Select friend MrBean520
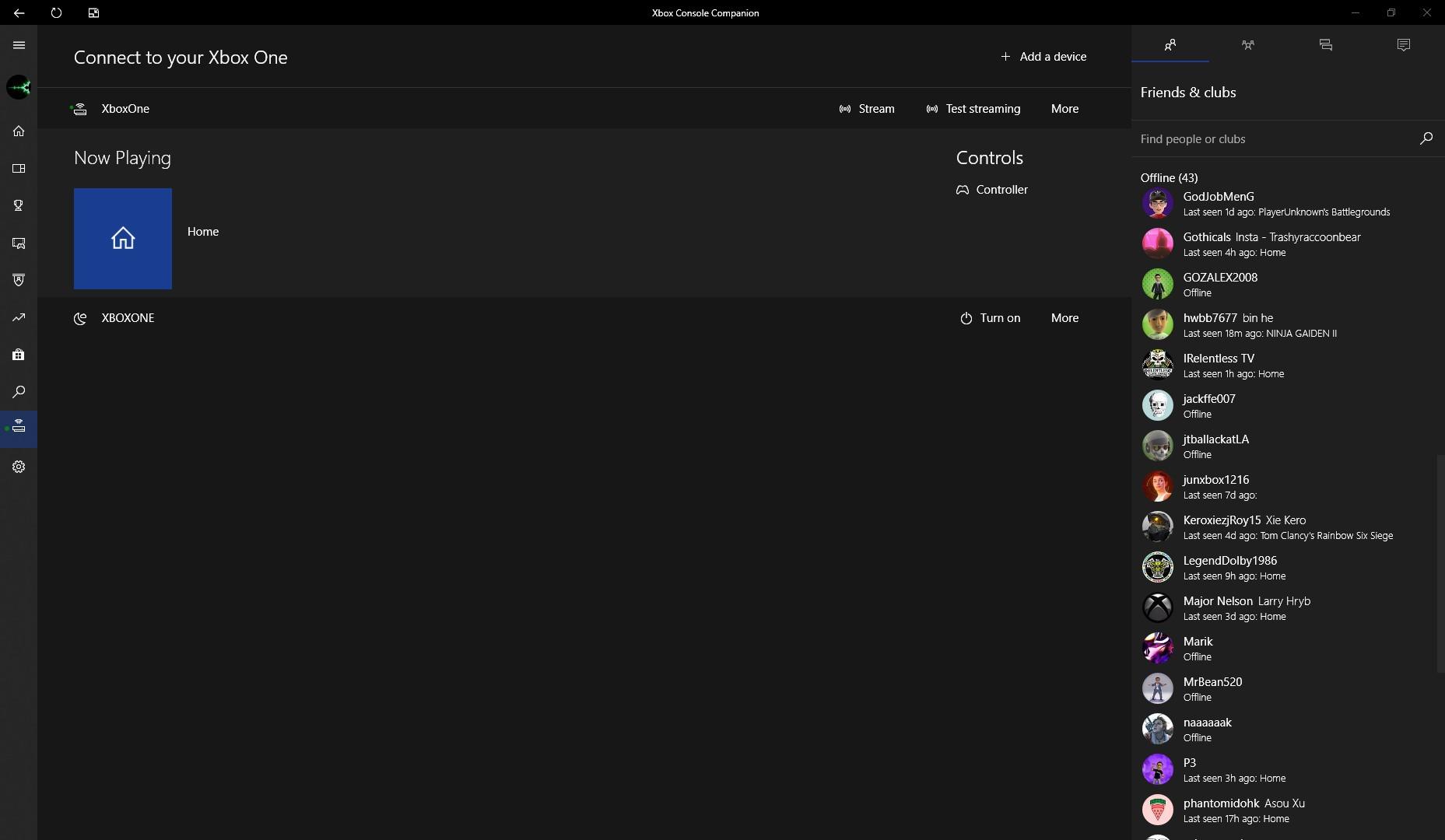The height and width of the screenshot is (840, 1445). coord(1284,689)
